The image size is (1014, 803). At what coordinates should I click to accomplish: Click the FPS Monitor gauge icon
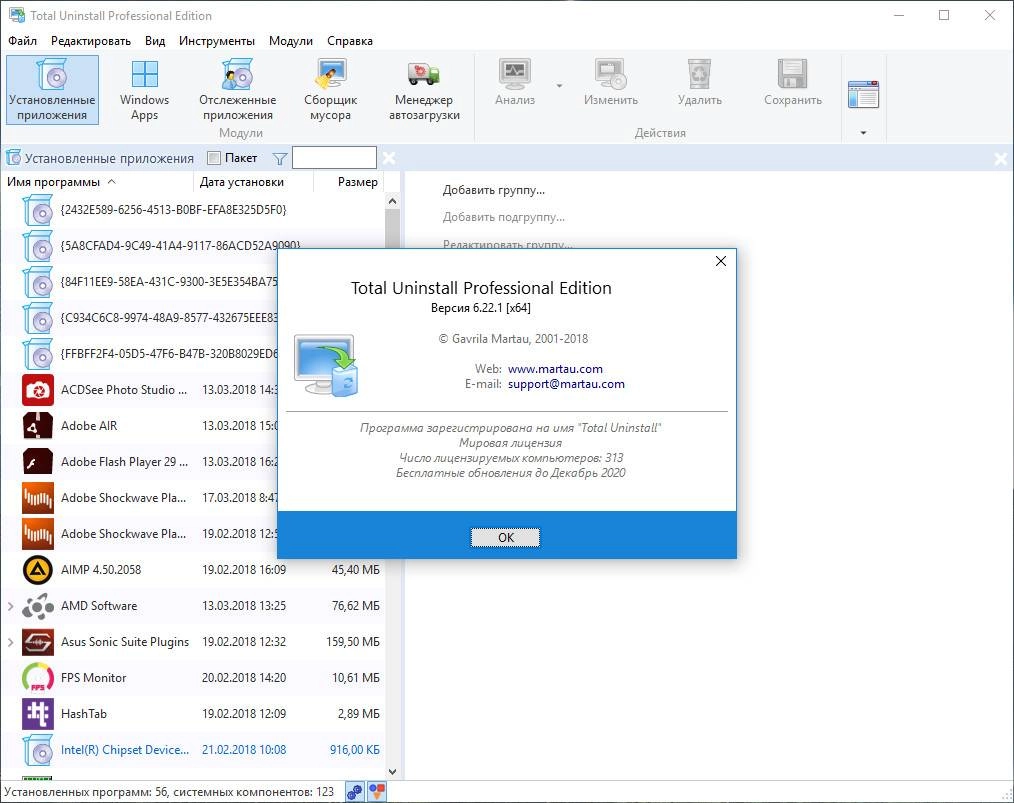[38, 678]
